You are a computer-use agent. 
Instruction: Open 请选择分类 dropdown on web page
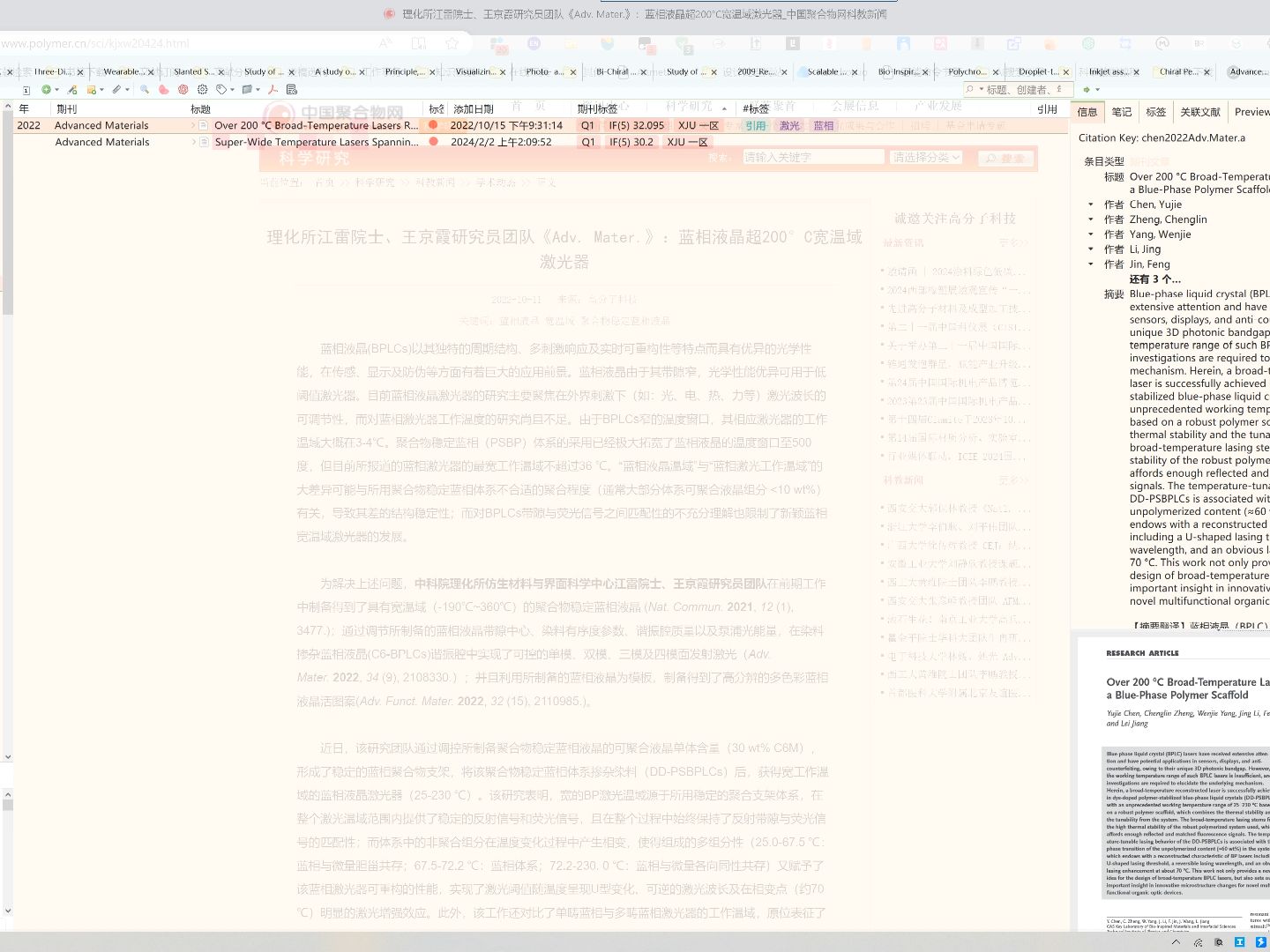point(926,157)
